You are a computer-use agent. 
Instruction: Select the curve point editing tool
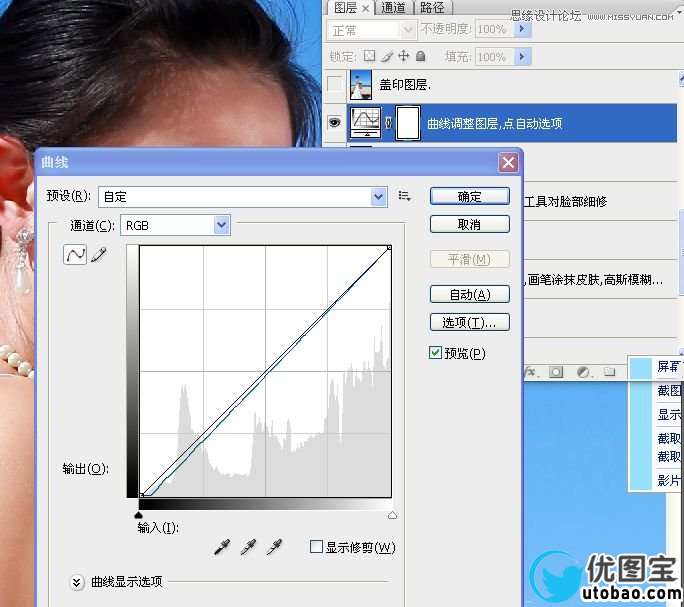(75, 254)
